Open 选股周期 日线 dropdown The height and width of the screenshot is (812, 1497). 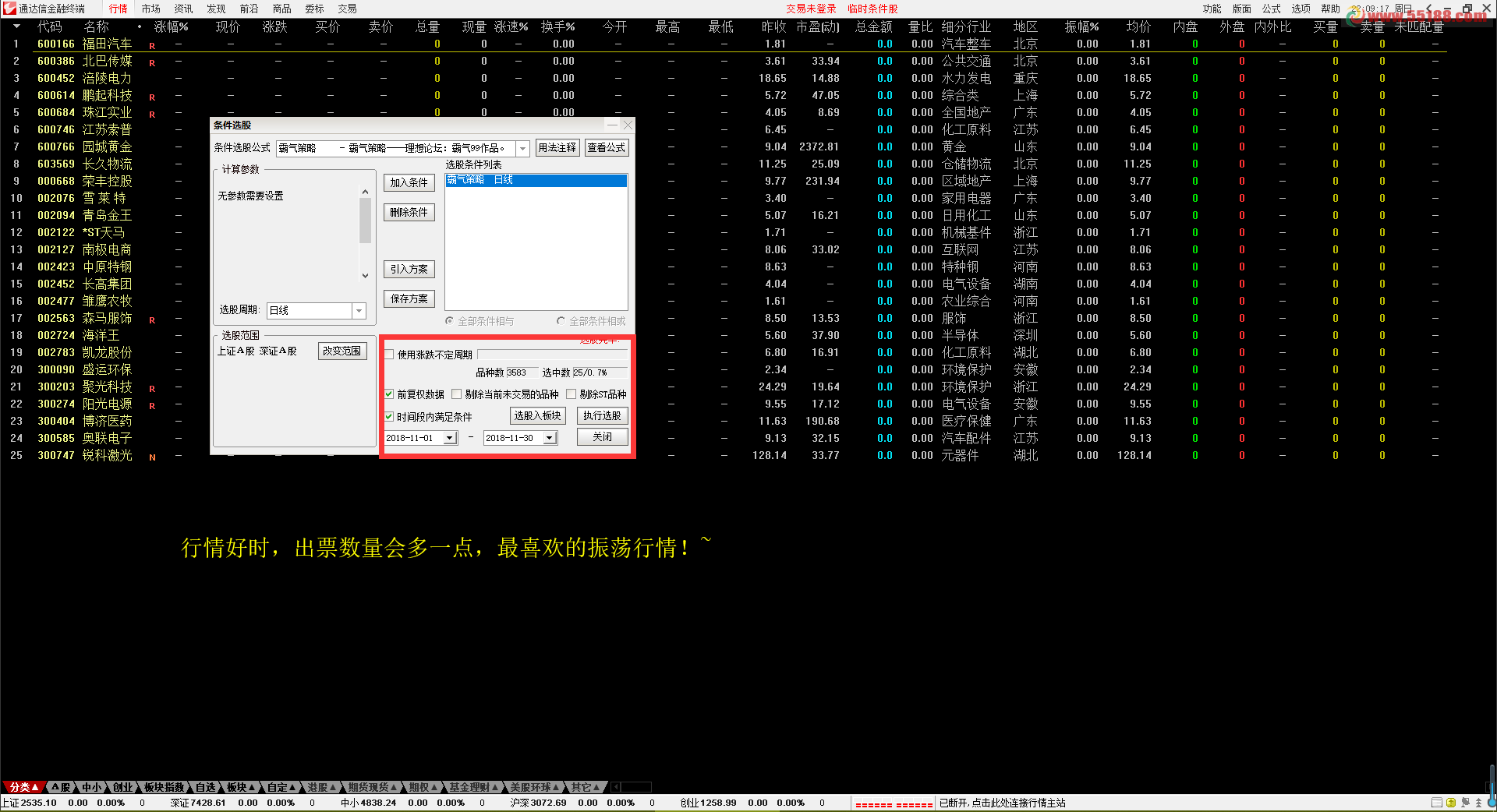pyautogui.click(x=359, y=311)
